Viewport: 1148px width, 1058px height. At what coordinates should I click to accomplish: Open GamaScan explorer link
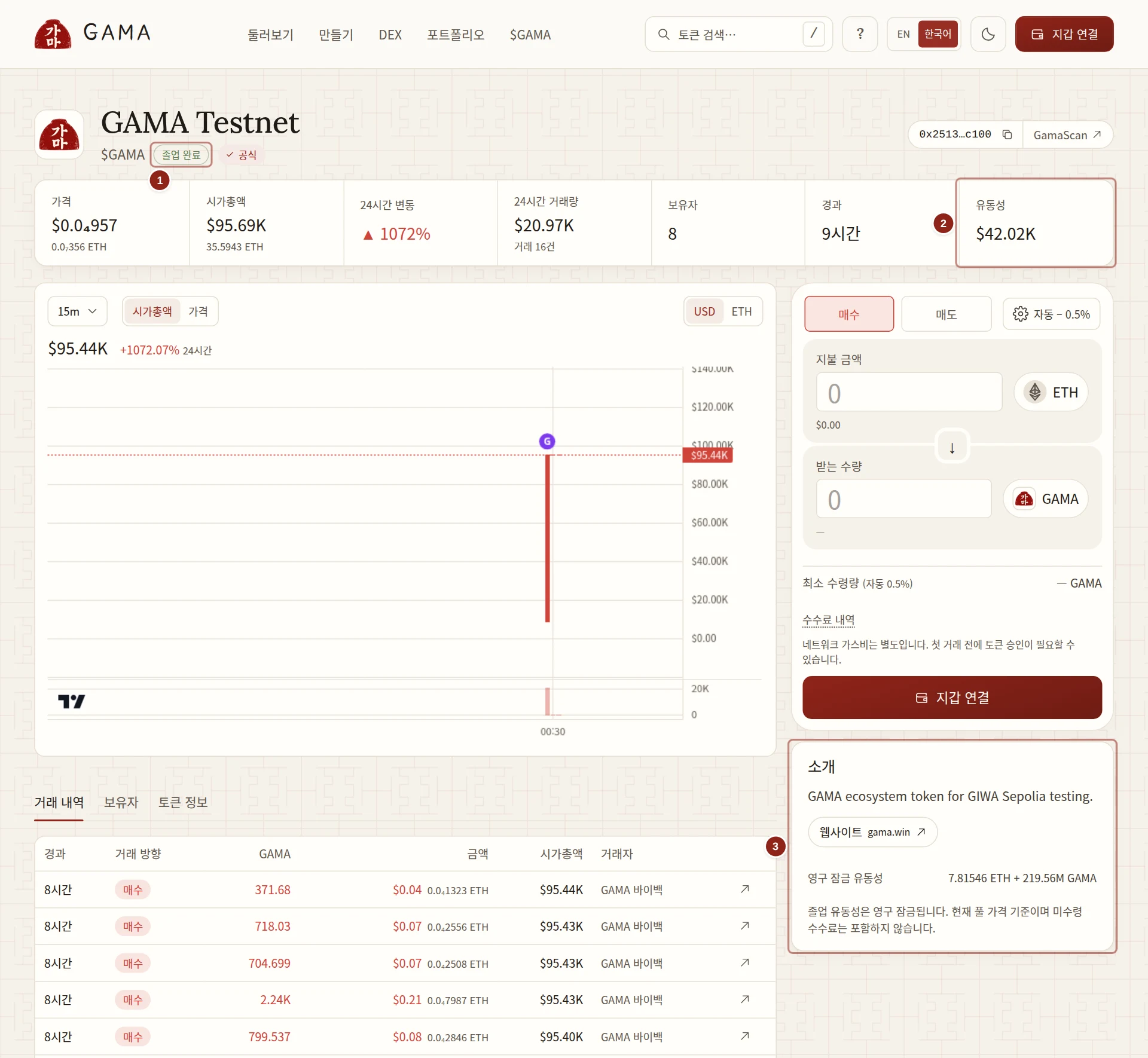[x=1067, y=135]
